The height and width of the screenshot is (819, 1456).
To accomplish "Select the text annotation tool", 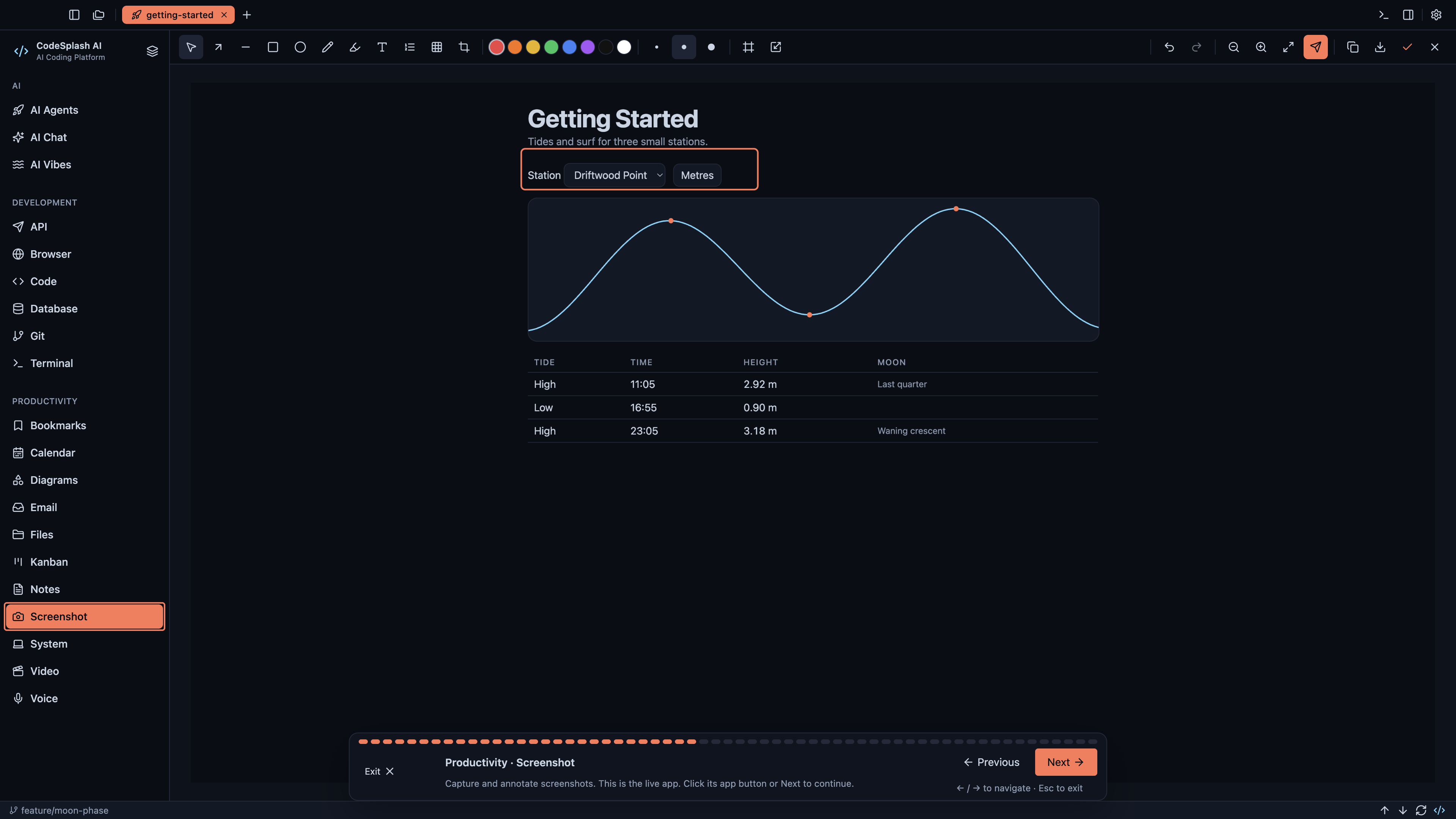I will pos(382,47).
